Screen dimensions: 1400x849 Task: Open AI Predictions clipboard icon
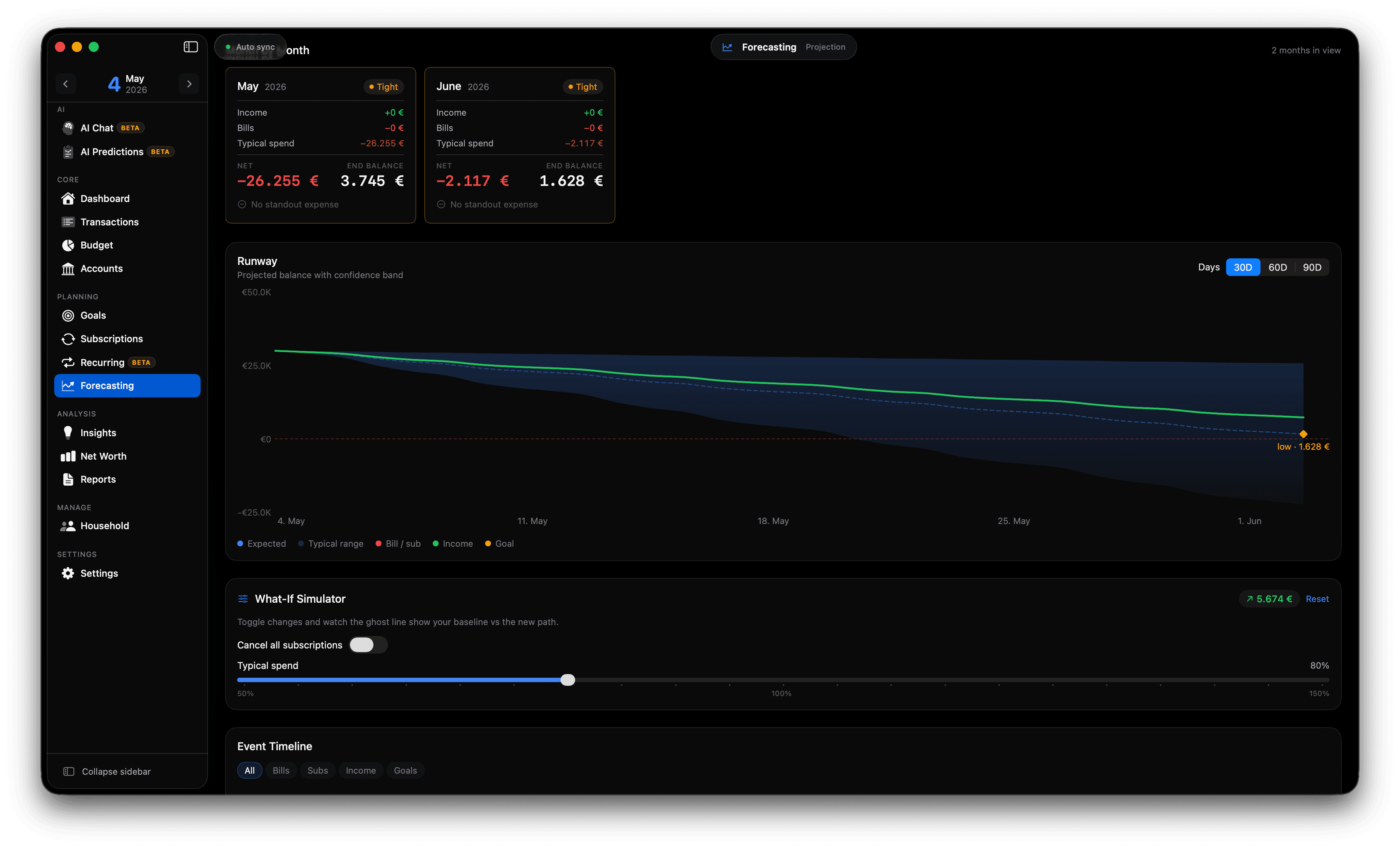68,152
